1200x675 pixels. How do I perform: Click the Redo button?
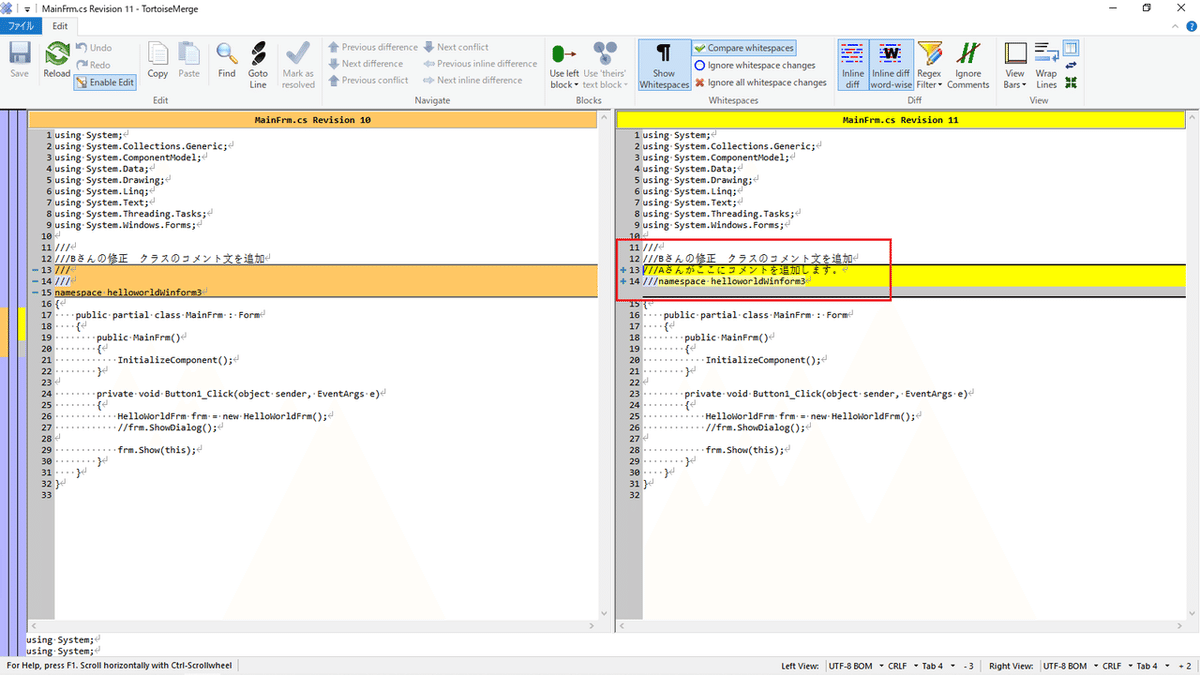tap(93, 64)
